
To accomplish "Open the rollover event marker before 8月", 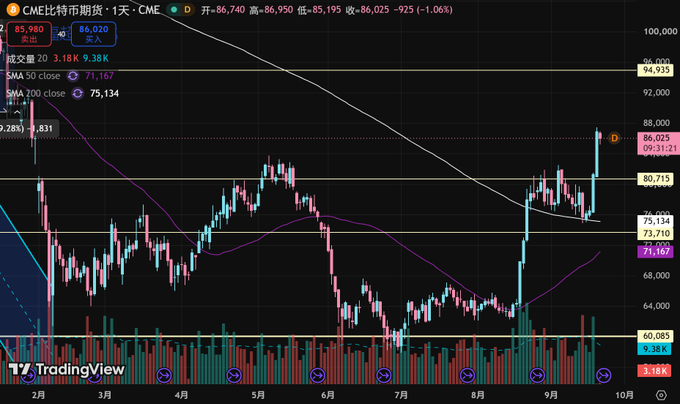I will tap(467, 375).
